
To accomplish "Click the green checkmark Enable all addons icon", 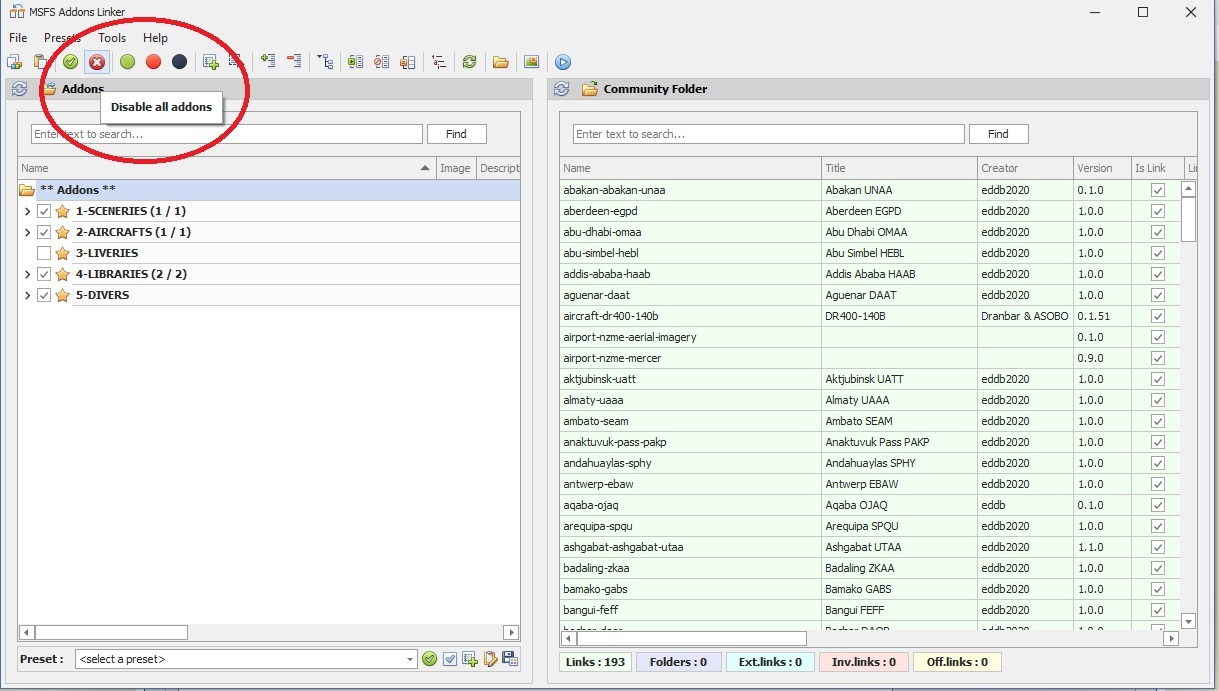I will tap(70, 62).
